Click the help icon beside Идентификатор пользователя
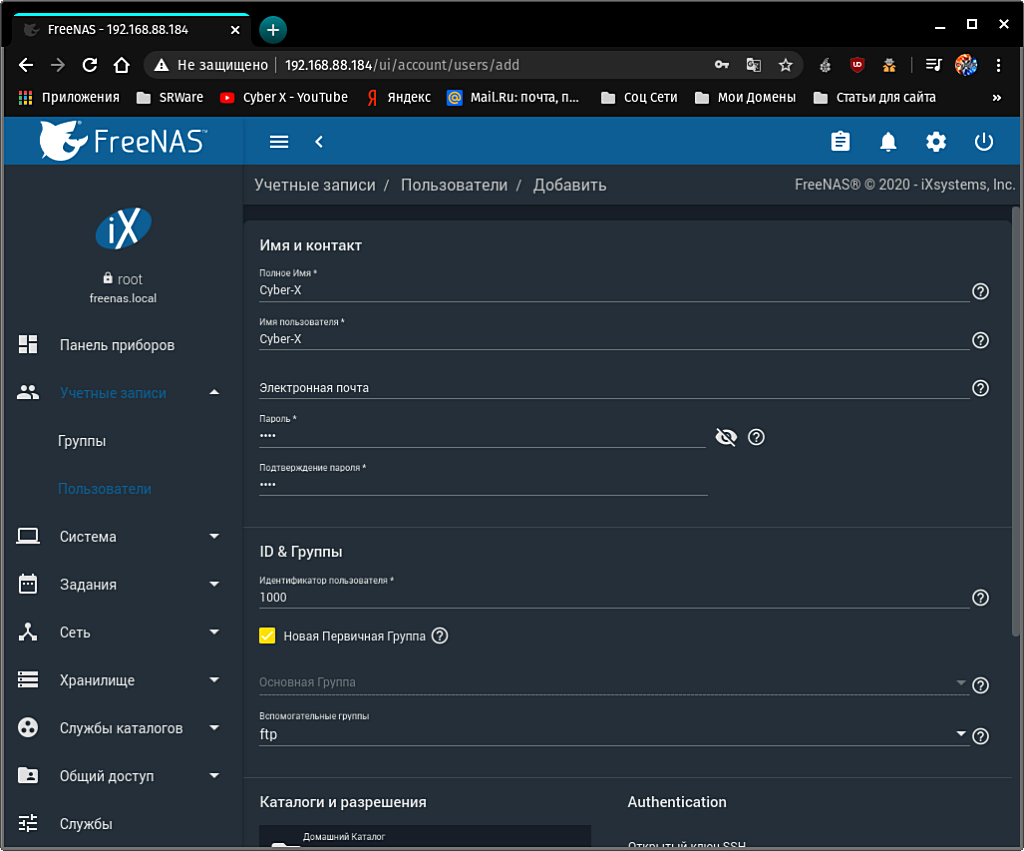This screenshot has width=1024, height=851. click(x=980, y=598)
